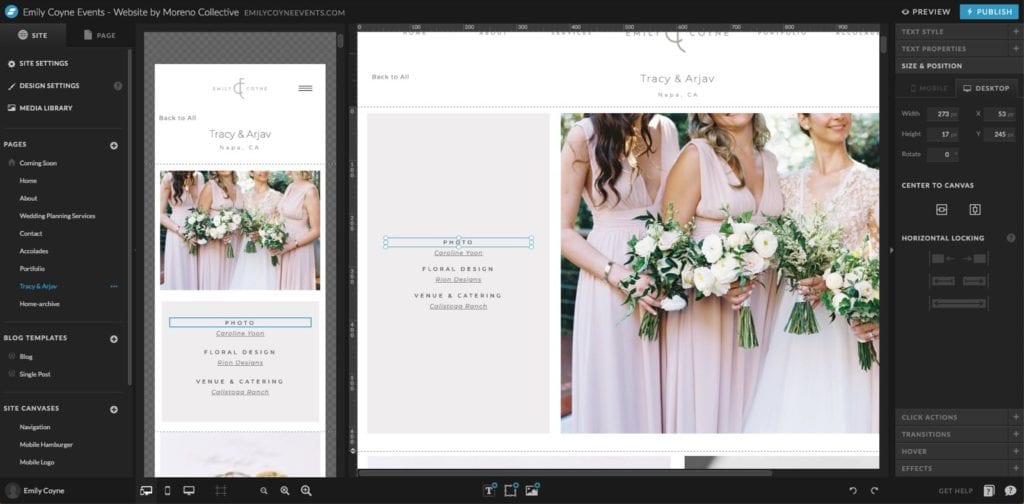Screen dimensions: 1024x504
Task: Select the bottom stretch horizontal locking option
Action: [958, 303]
